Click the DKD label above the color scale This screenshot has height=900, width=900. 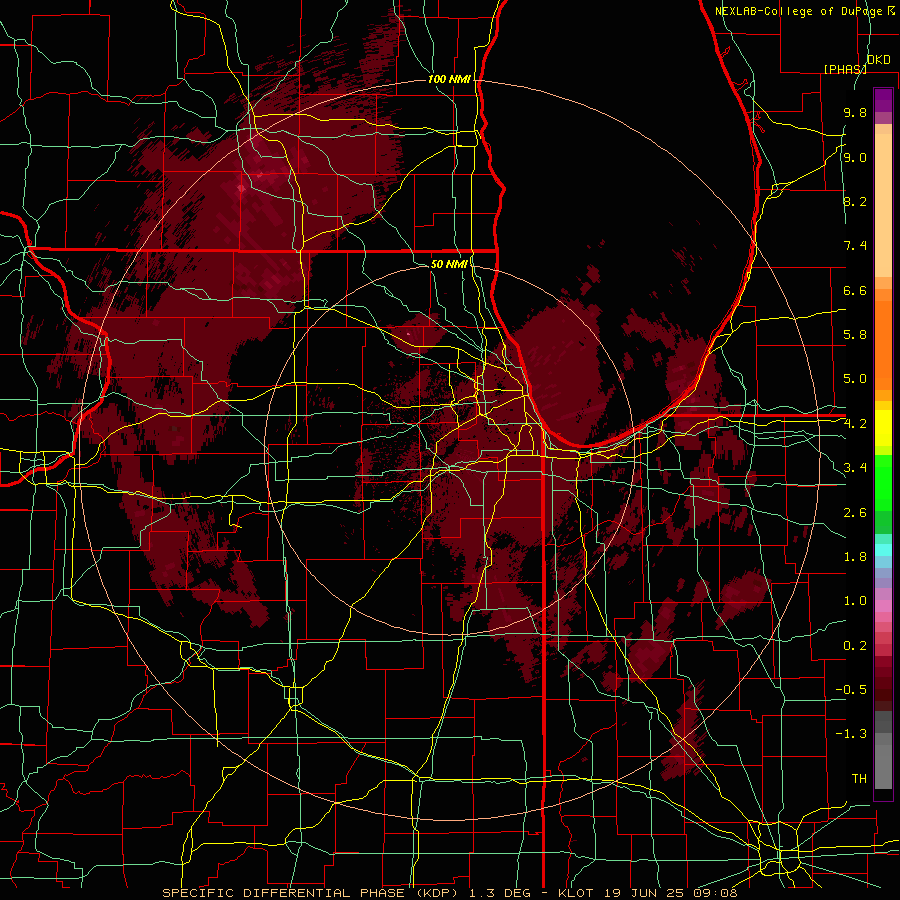tap(879, 60)
